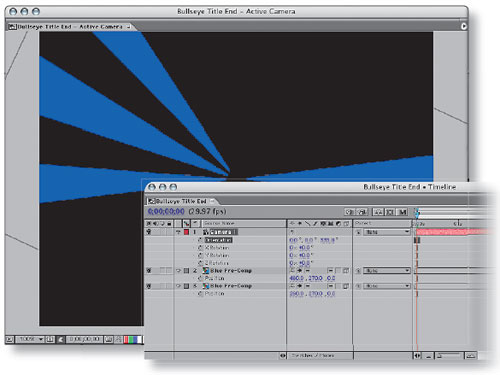Collapse the Camera layer properties triangle
The width and height of the screenshot is (500, 375).
tap(178, 232)
